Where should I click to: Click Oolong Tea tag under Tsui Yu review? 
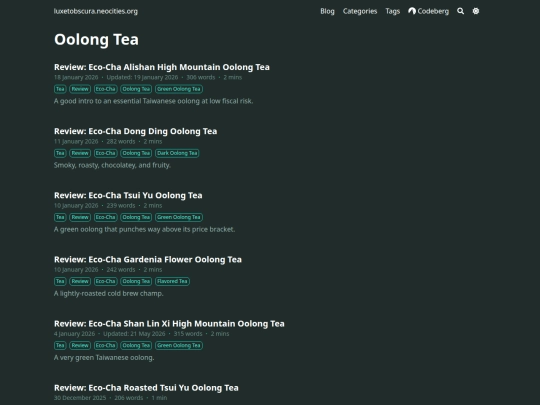[x=136, y=217]
